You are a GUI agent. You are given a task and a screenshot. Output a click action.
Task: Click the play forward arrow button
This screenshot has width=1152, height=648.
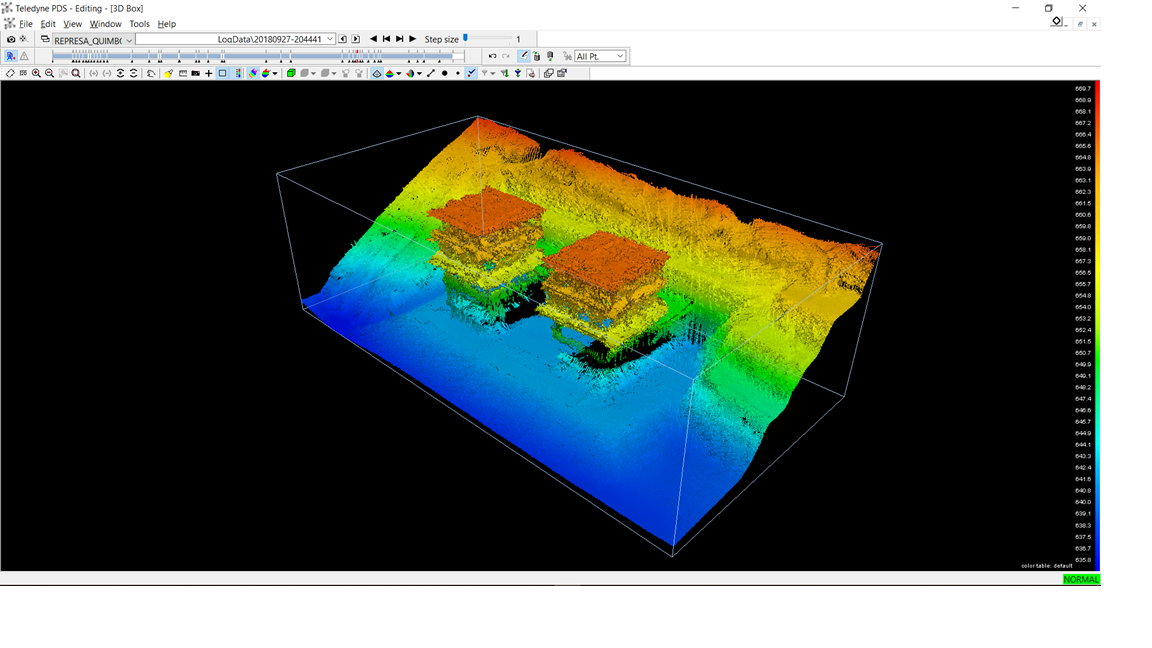coord(412,39)
